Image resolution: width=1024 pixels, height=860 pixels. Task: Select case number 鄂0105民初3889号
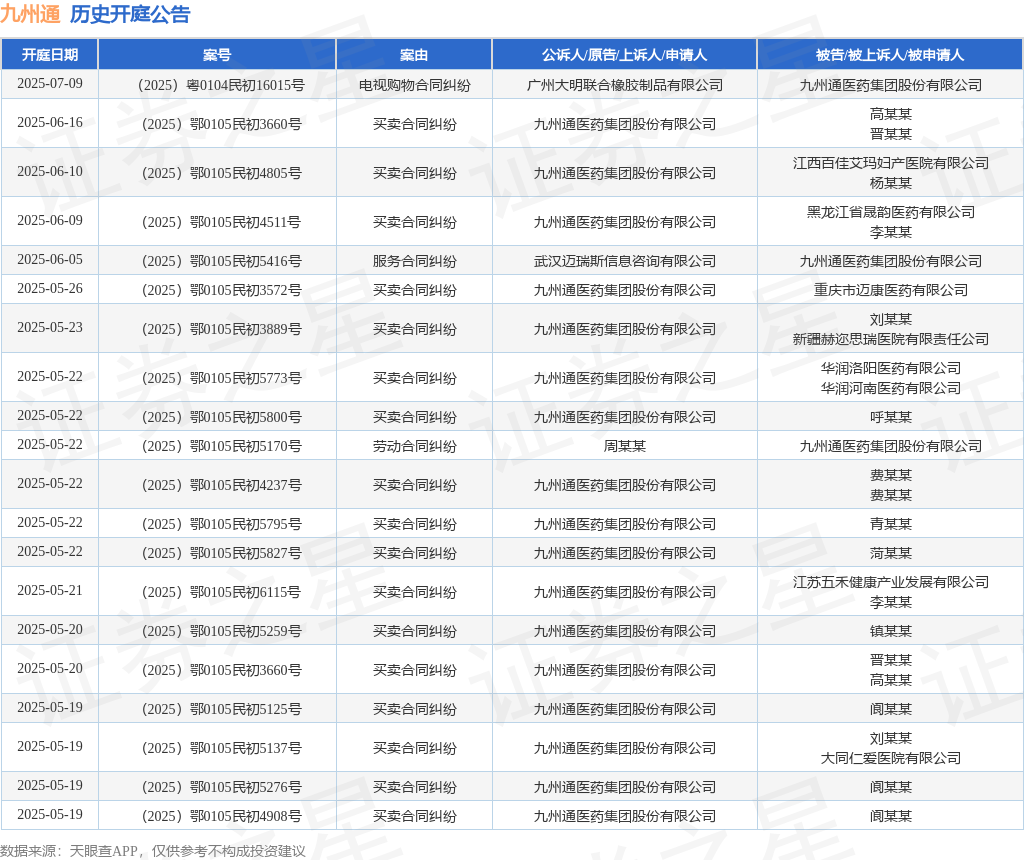click(x=221, y=330)
